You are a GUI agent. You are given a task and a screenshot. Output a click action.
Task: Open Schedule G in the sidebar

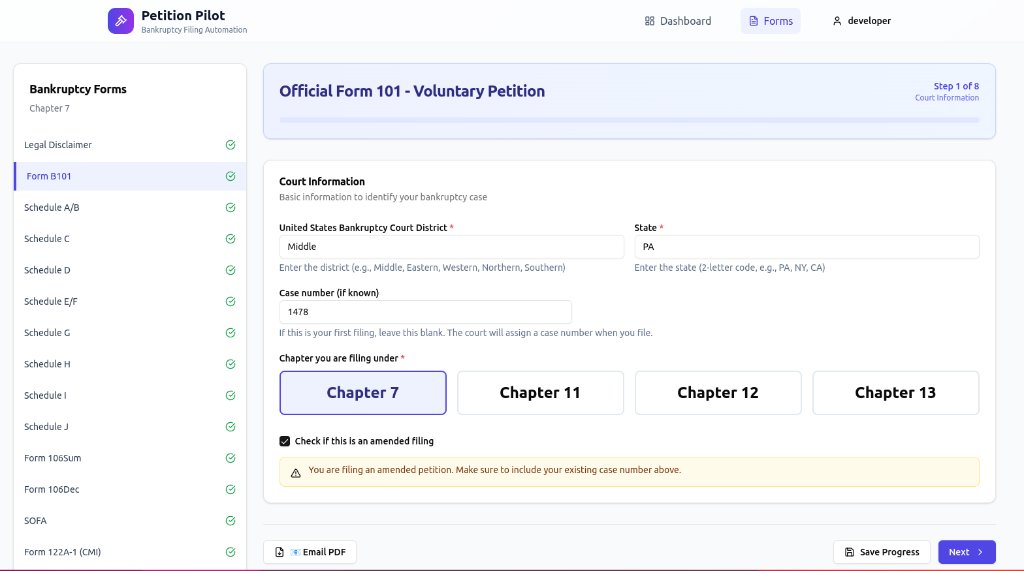(130, 333)
